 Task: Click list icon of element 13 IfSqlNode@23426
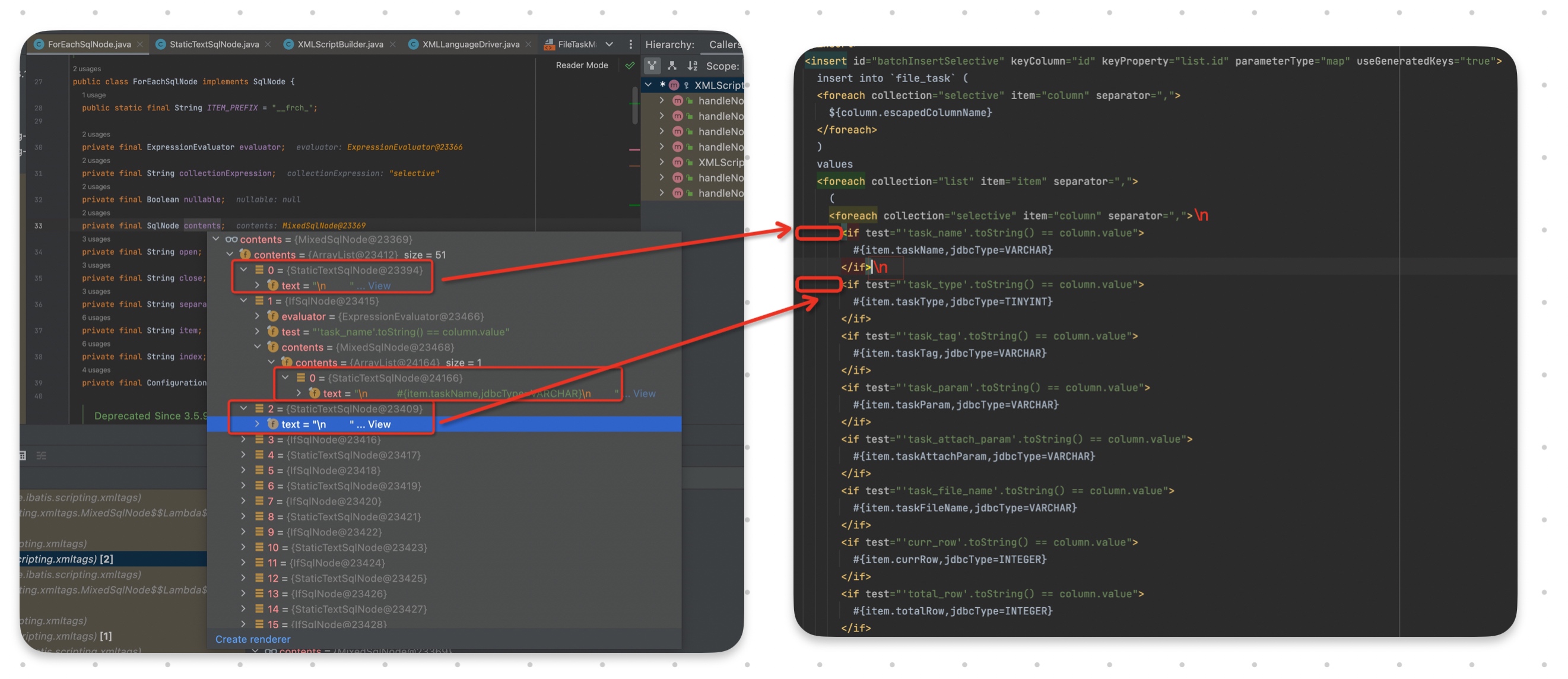click(x=259, y=594)
